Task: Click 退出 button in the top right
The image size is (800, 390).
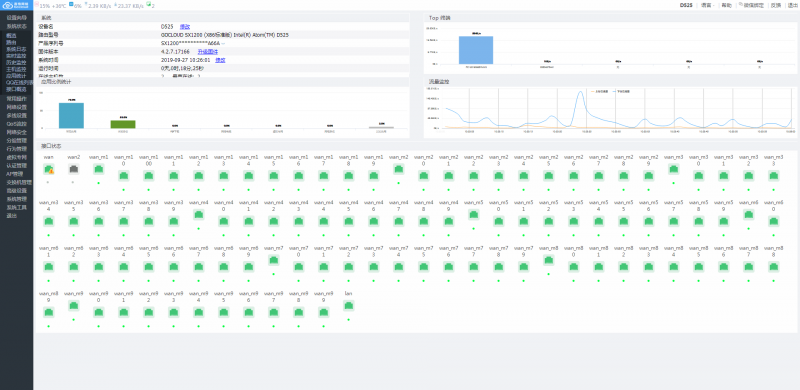Action: pyautogui.click(x=793, y=5)
